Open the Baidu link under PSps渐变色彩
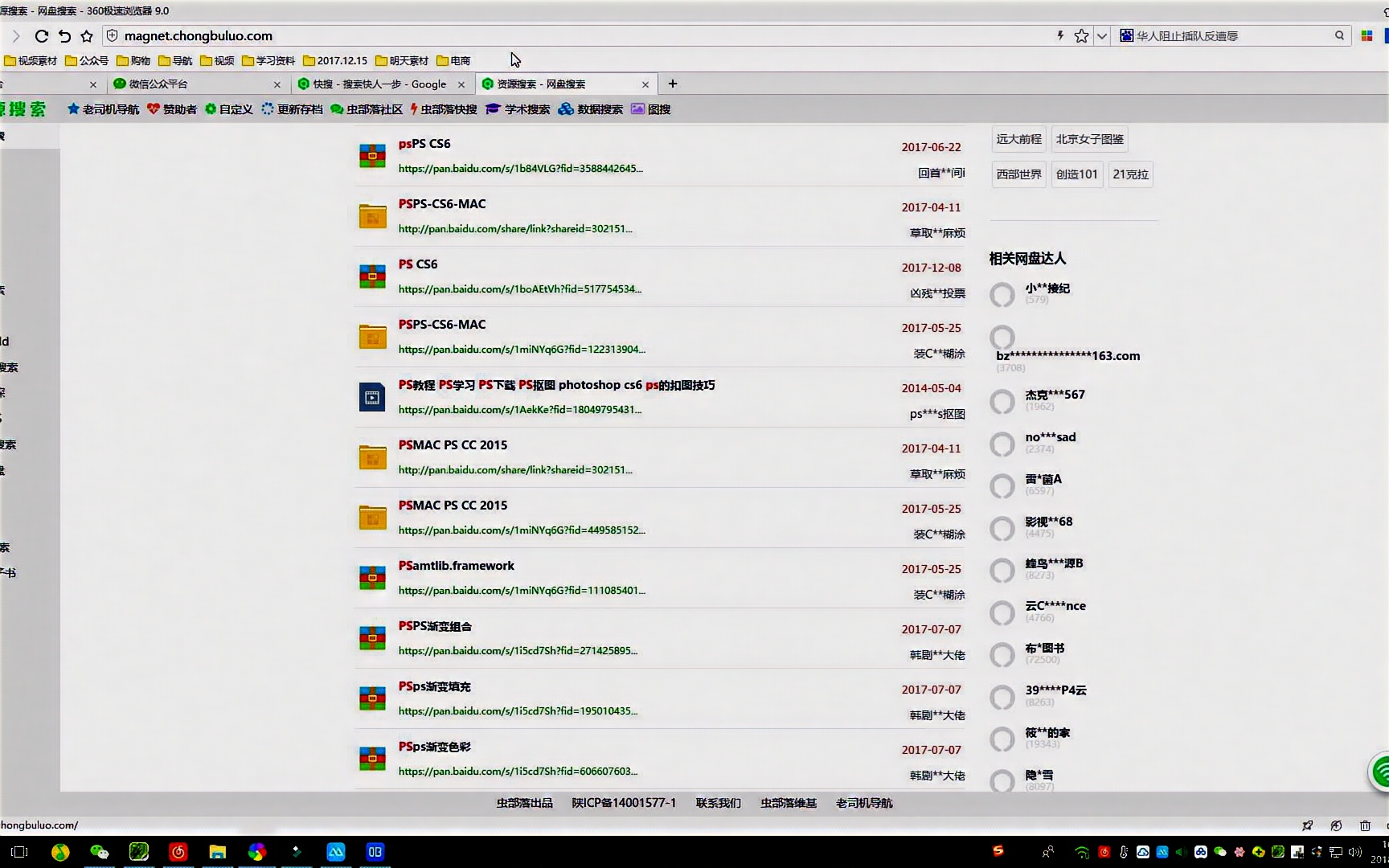1389x868 pixels. [x=520, y=772]
